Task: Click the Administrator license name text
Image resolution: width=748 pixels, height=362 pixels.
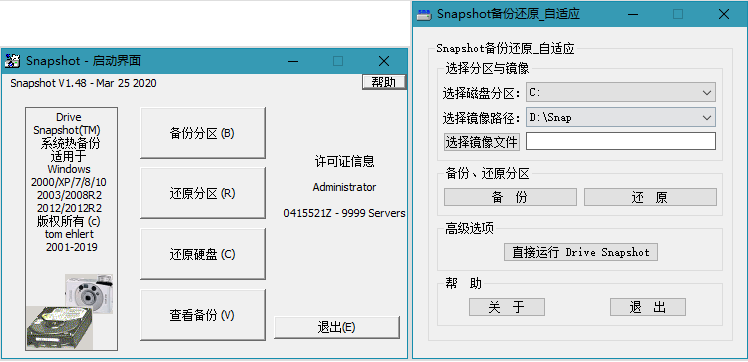Action: [344, 187]
